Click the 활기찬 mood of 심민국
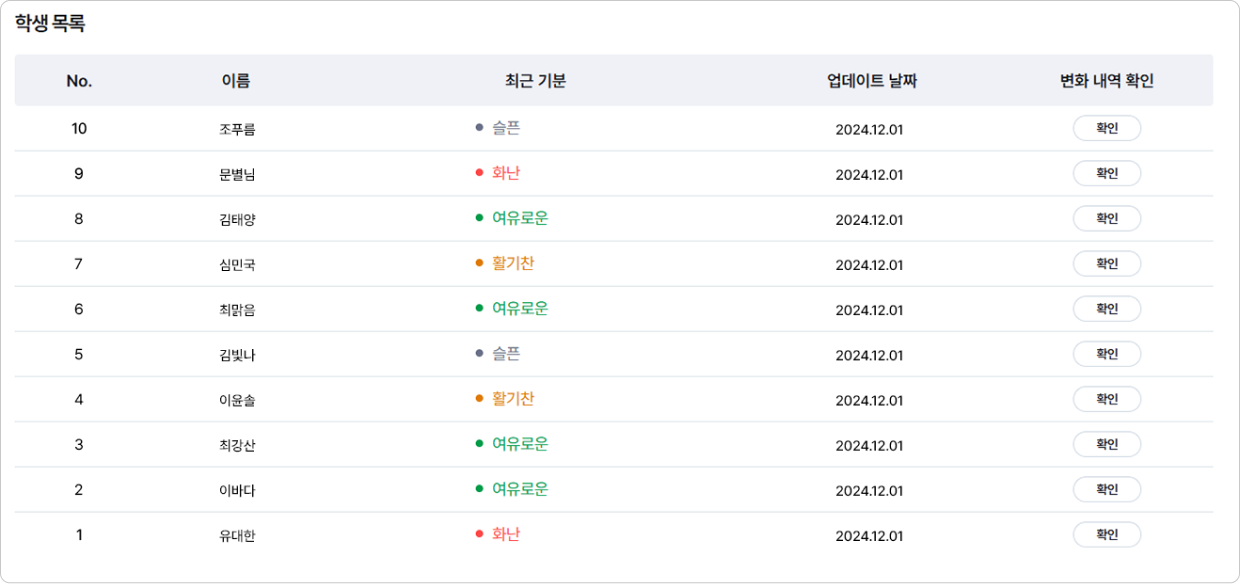Viewport: 1240px width, 584px height. click(512, 263)
